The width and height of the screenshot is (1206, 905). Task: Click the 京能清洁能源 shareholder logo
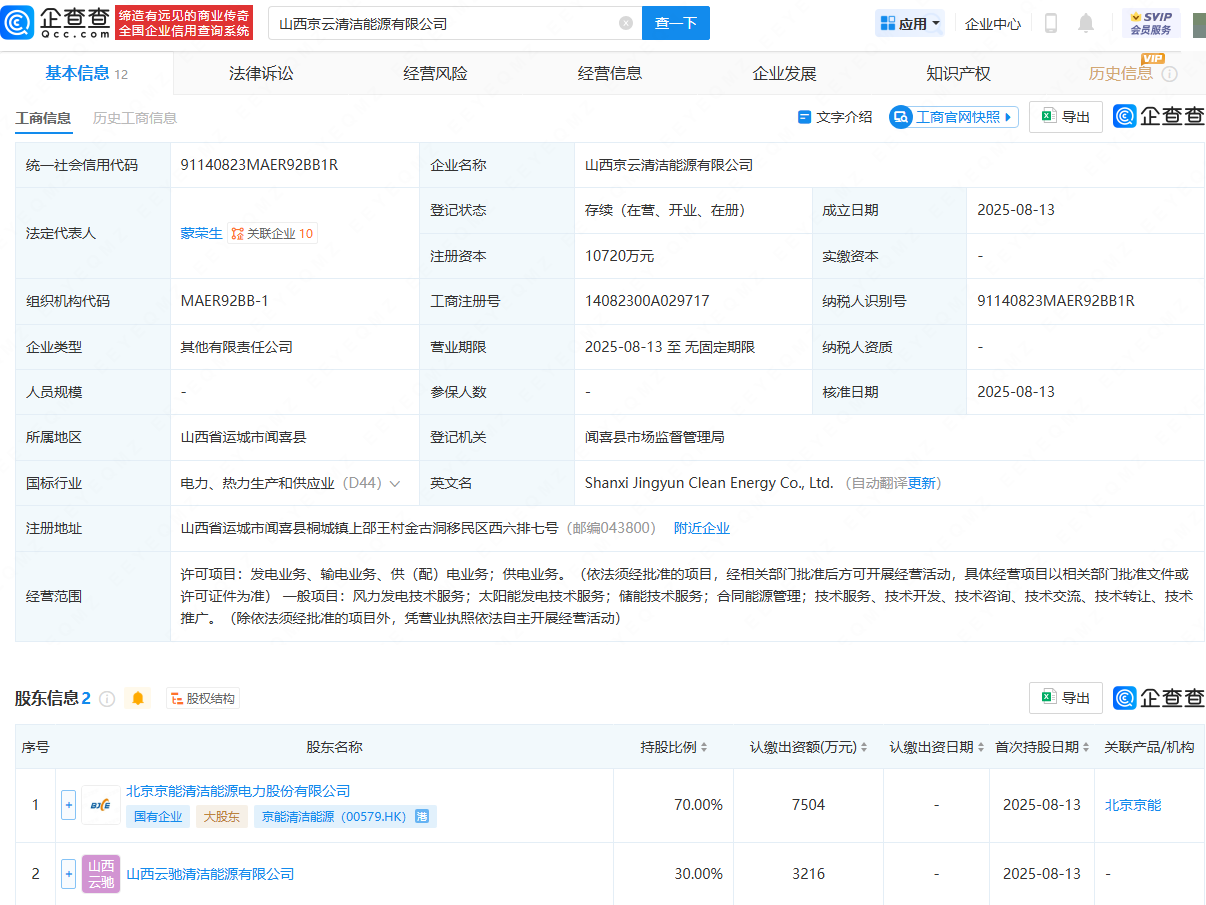pos(100,805)
